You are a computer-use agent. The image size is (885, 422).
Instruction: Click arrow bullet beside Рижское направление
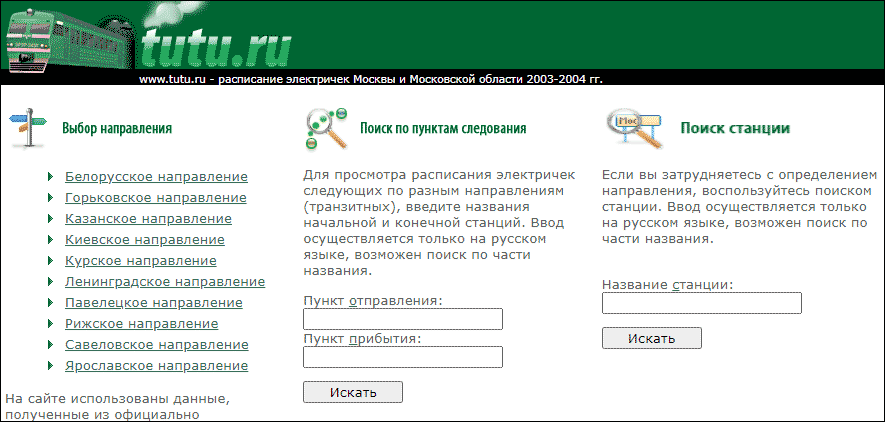[x=51, y=324]
